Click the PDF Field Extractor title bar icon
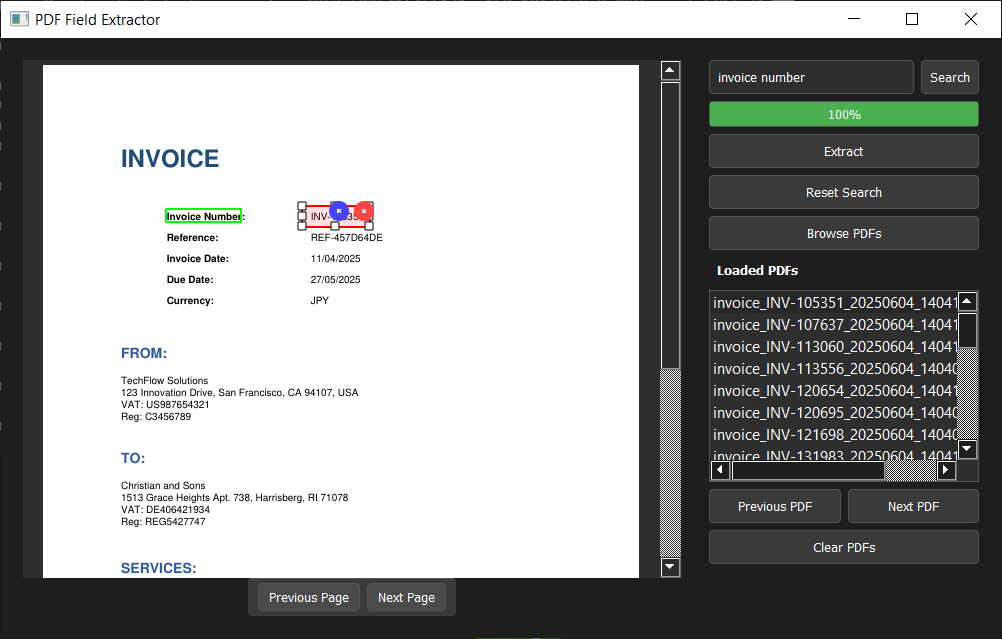The image size is (1002, 639). [x=19, y=18]
